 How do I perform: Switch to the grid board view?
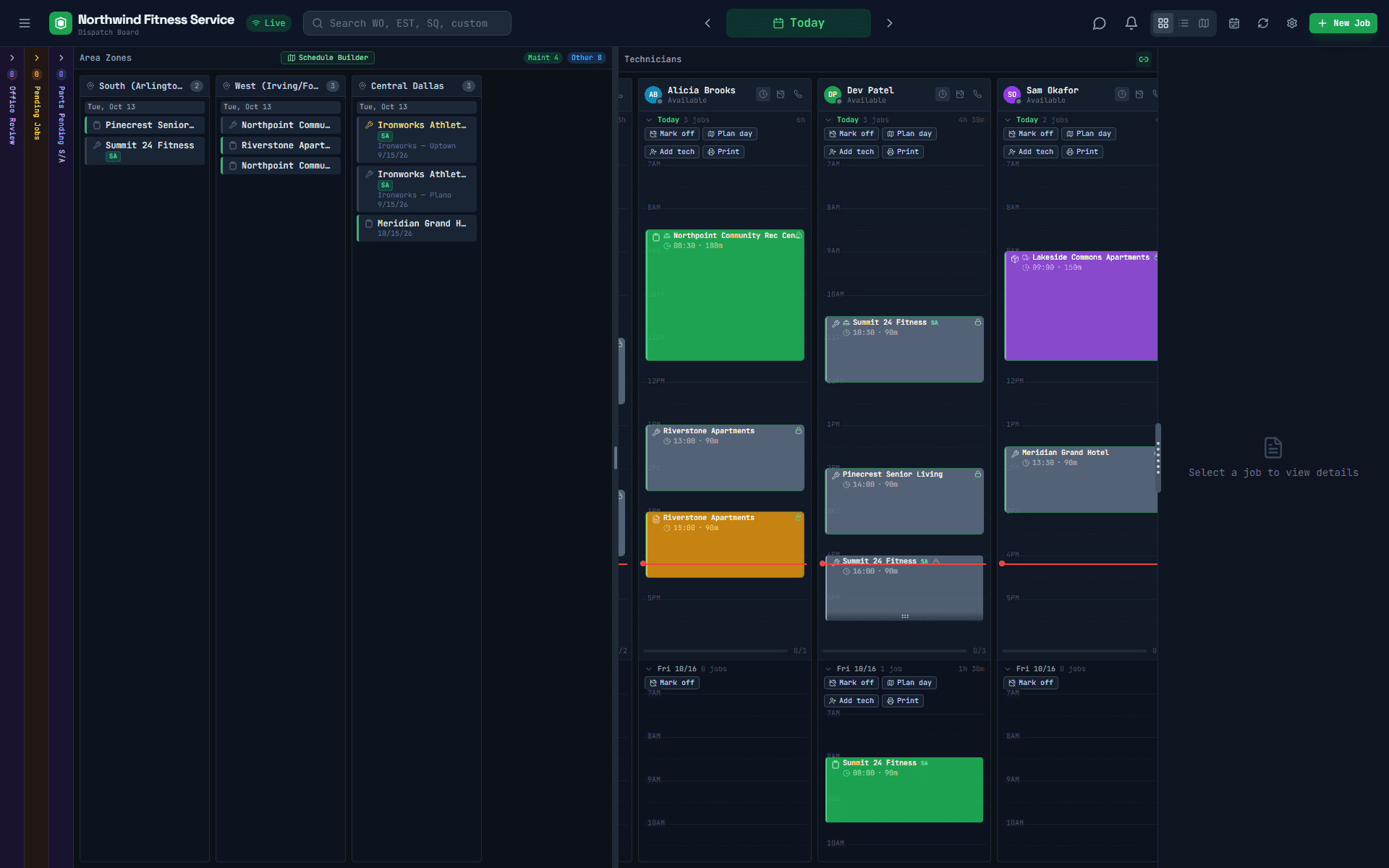1163,23
